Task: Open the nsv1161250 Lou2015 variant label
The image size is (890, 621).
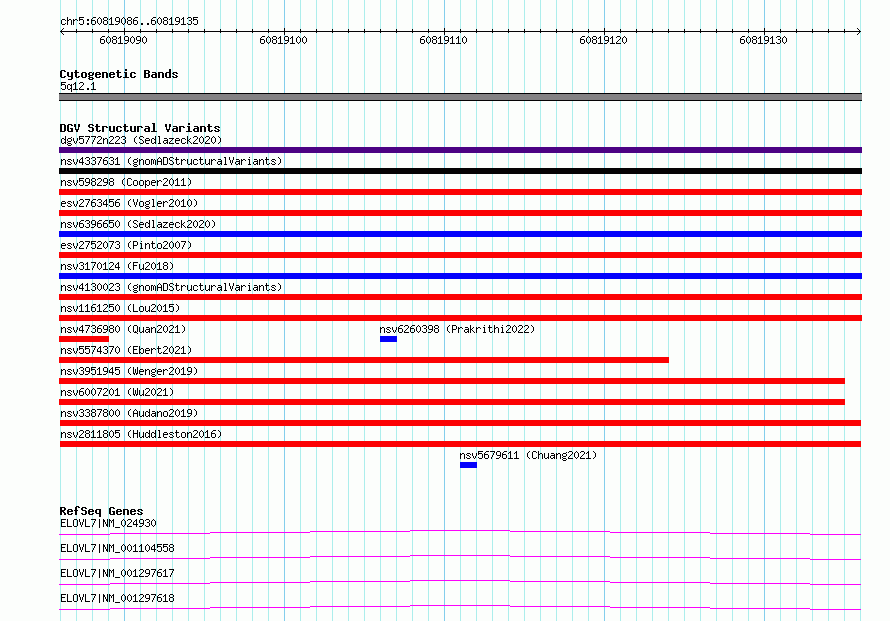Action: point(120,308)
